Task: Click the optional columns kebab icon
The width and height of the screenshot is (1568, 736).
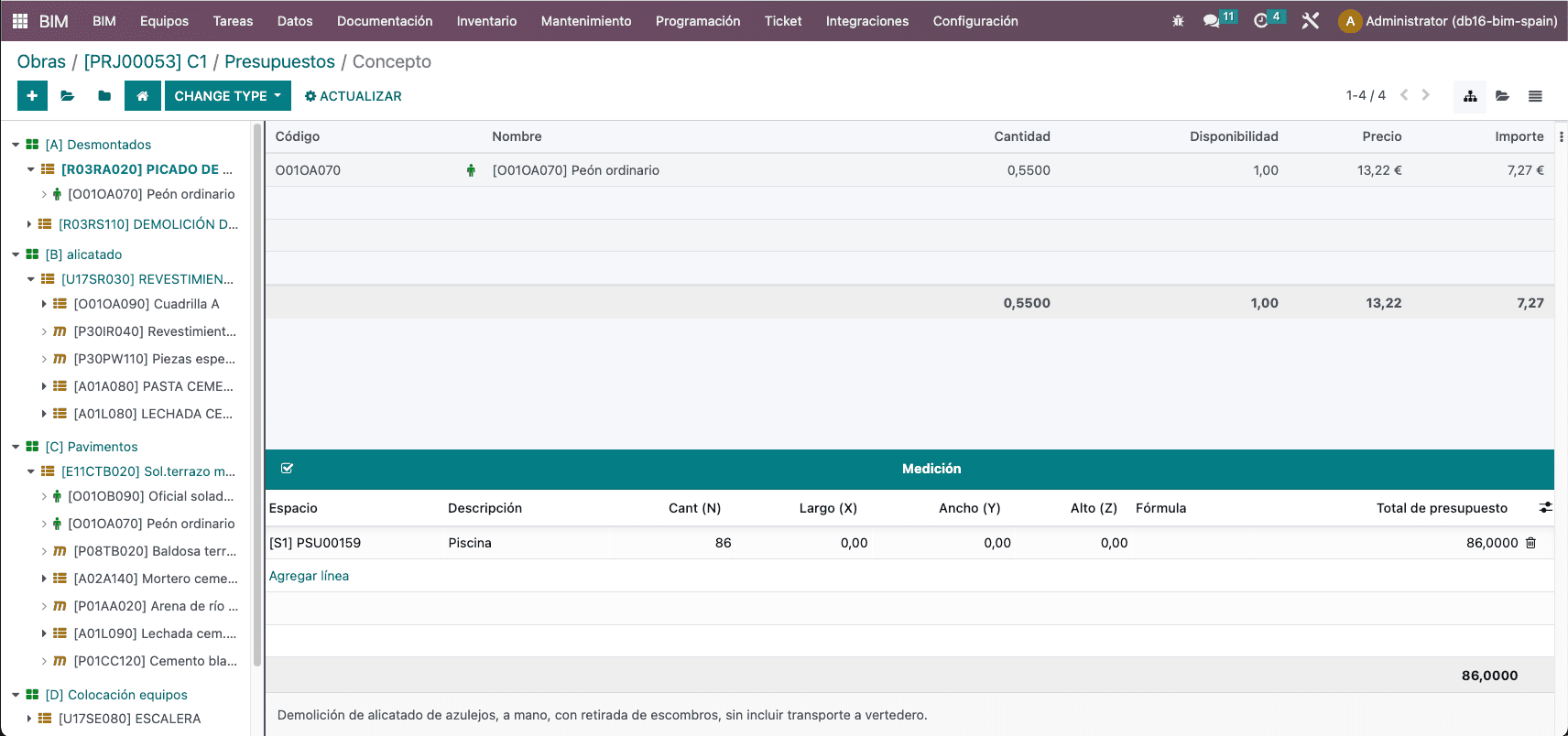Action: 1561,136
